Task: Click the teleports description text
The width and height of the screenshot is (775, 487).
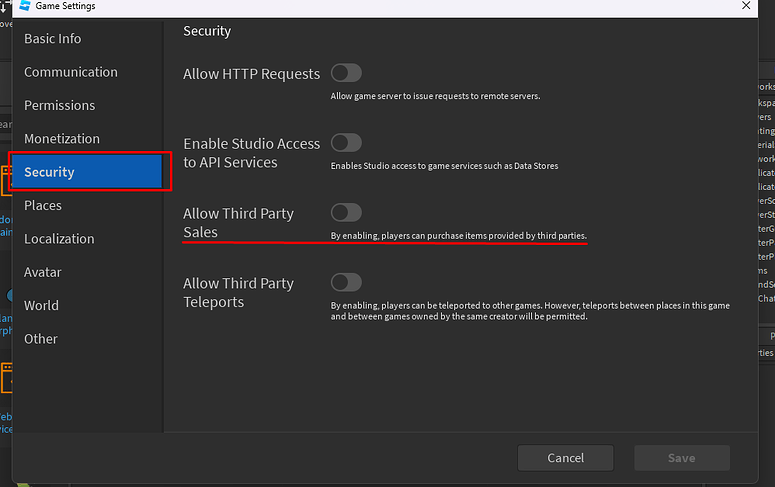Action: (530, 311)
